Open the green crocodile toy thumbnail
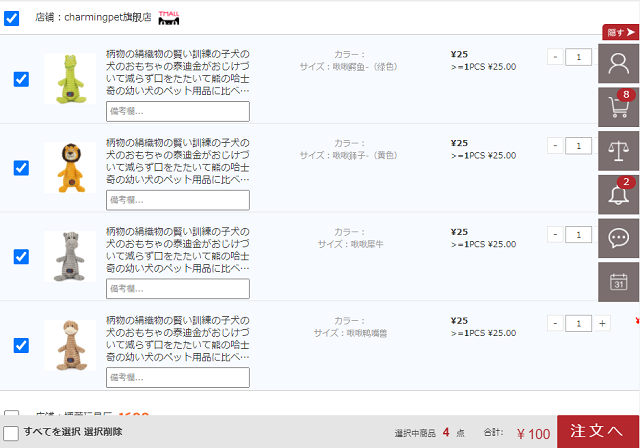This screenshot has height=448, width=640. coord(70,79)
